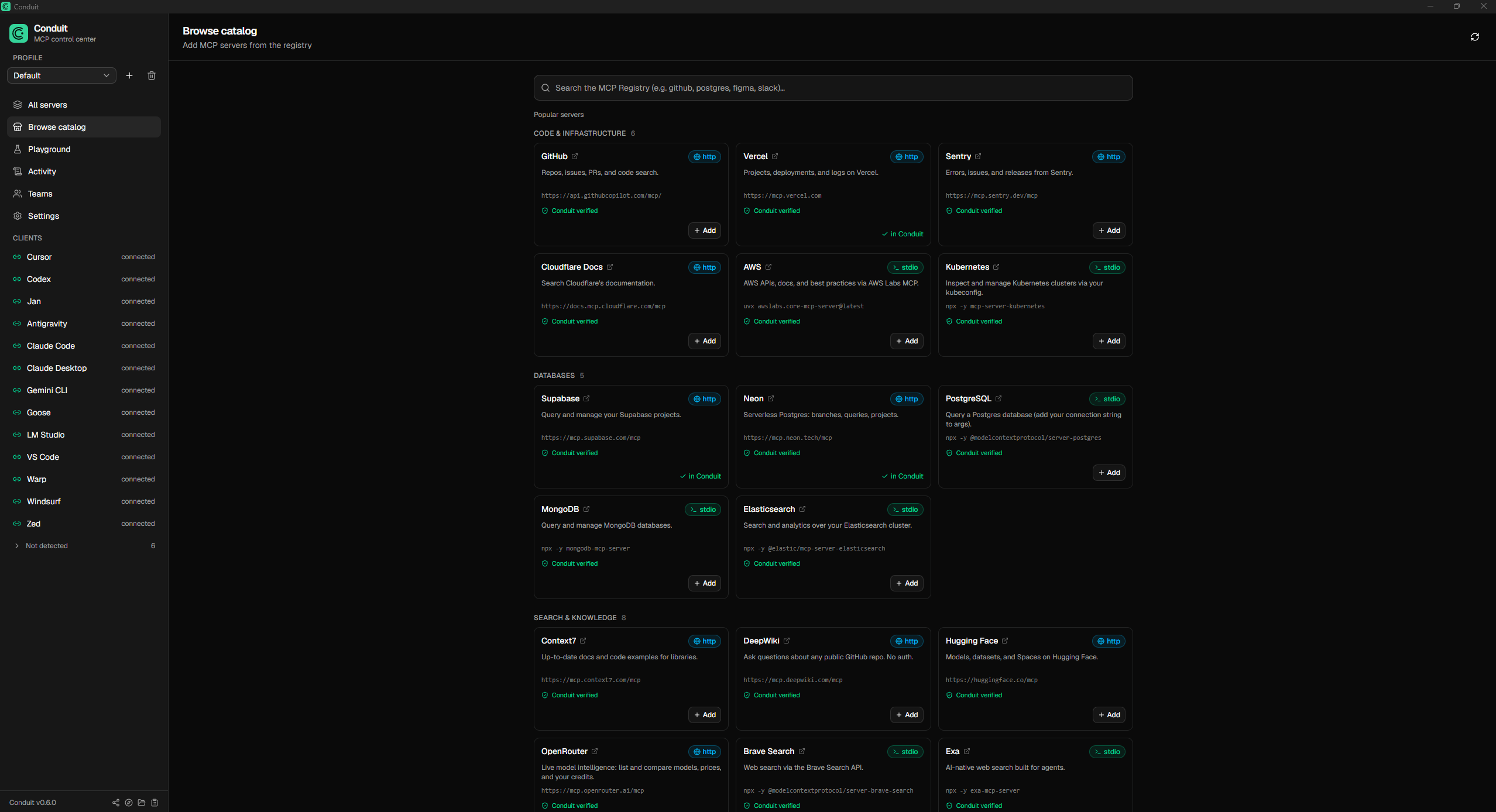Open the Sentry external link icon
The width and height of the screenshot is (1496, 812).
(x=978, y=156)
